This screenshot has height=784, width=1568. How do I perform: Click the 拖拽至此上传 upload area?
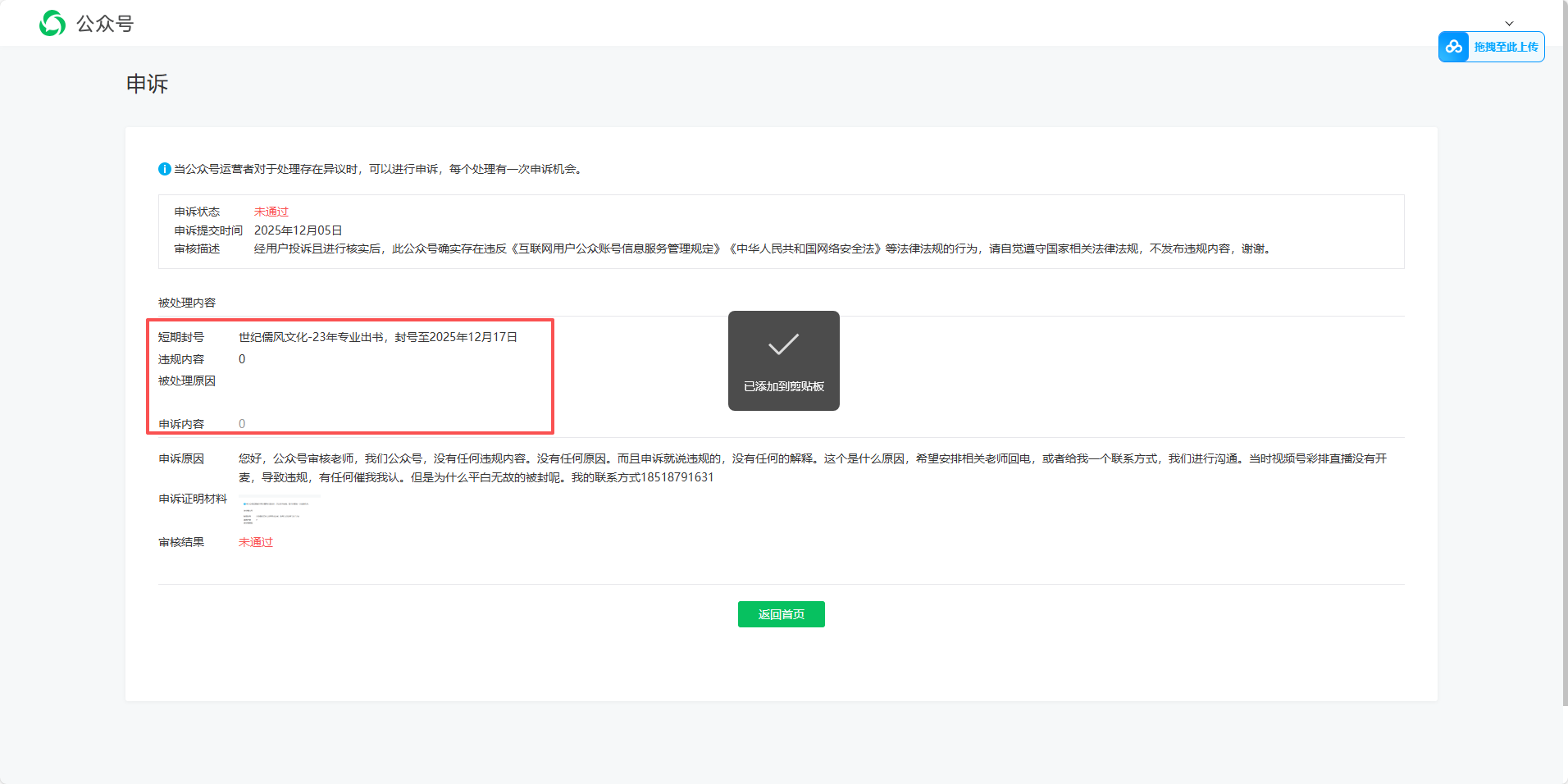click(x=1506, y=47)
